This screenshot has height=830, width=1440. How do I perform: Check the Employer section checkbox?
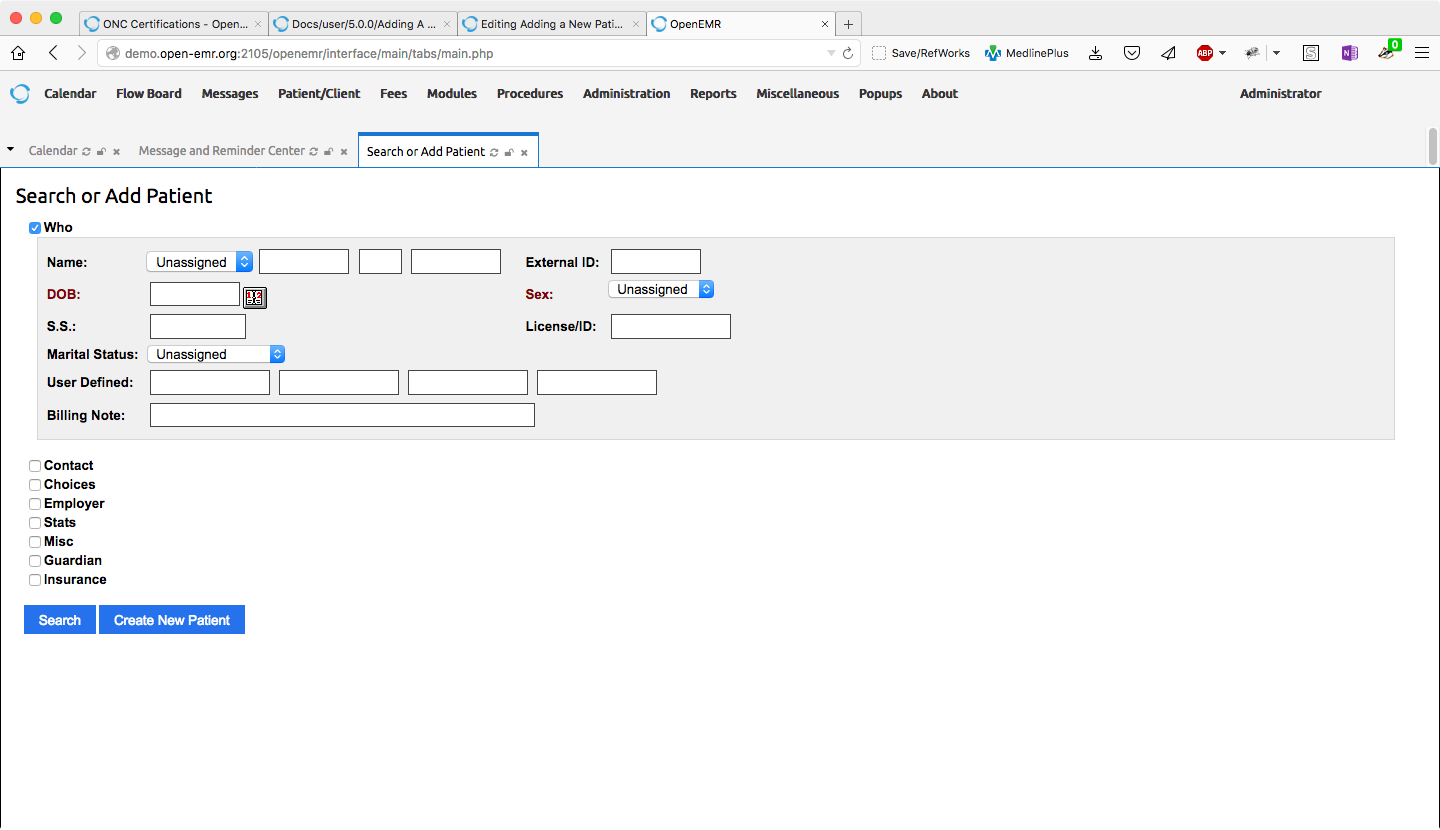(35, 504)
